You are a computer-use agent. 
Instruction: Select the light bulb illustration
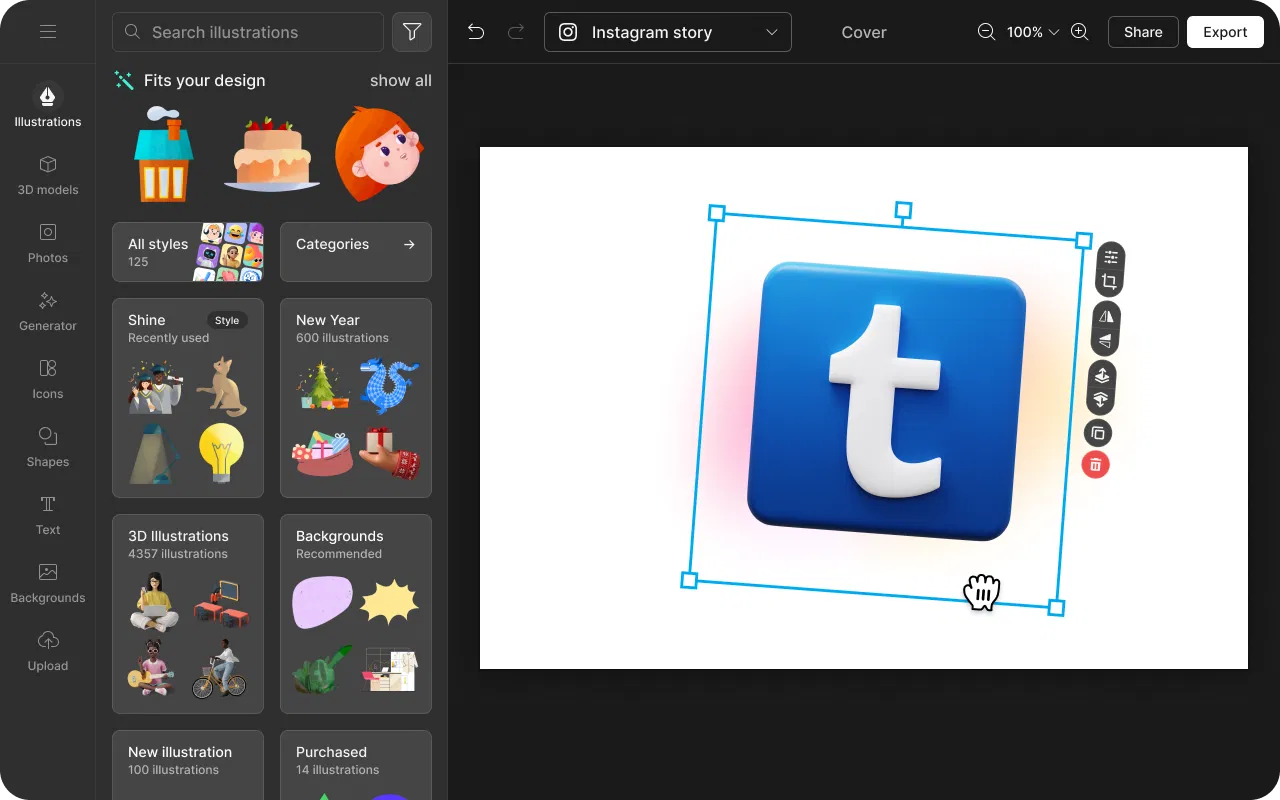(x=221, y=452)
